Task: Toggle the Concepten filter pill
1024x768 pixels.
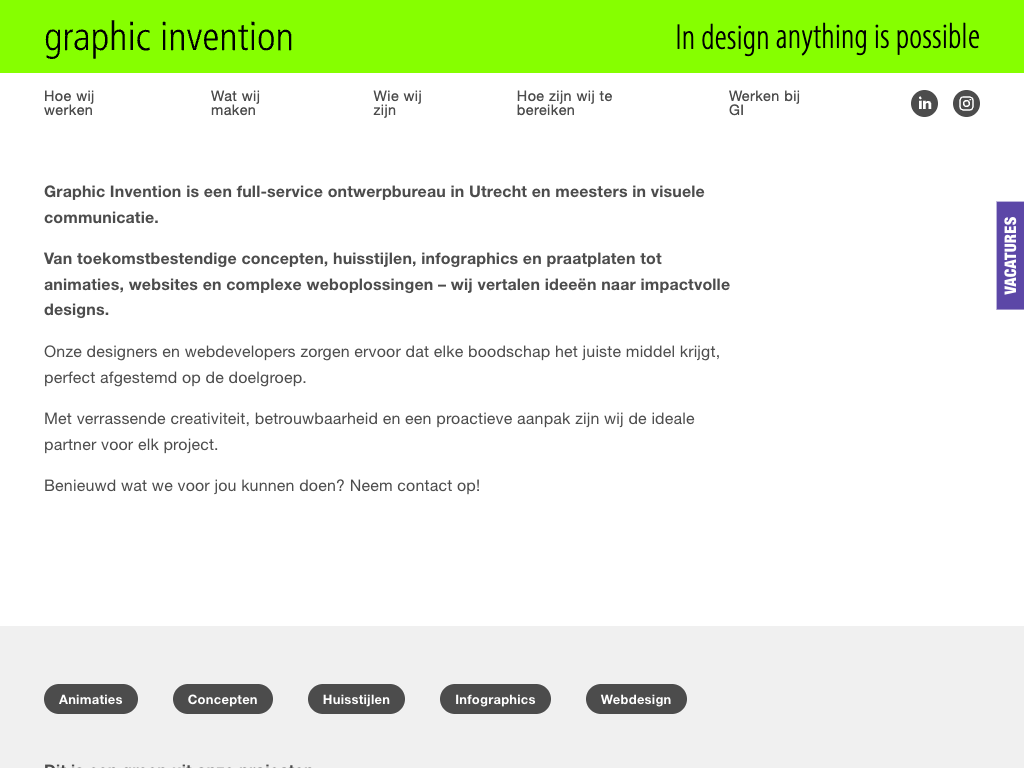Action: (223, 699)
